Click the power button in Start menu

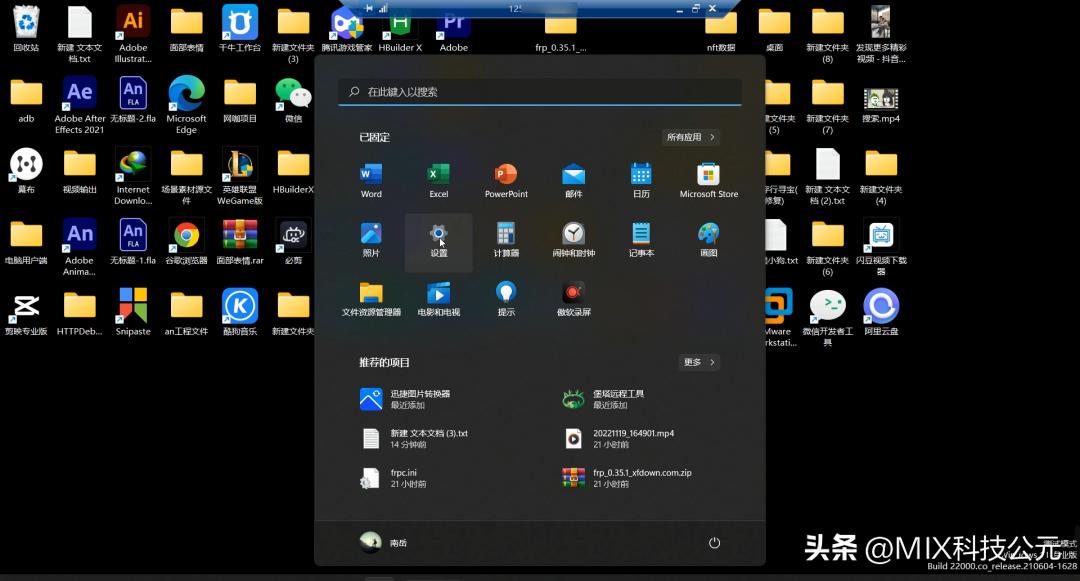[714, 542]
